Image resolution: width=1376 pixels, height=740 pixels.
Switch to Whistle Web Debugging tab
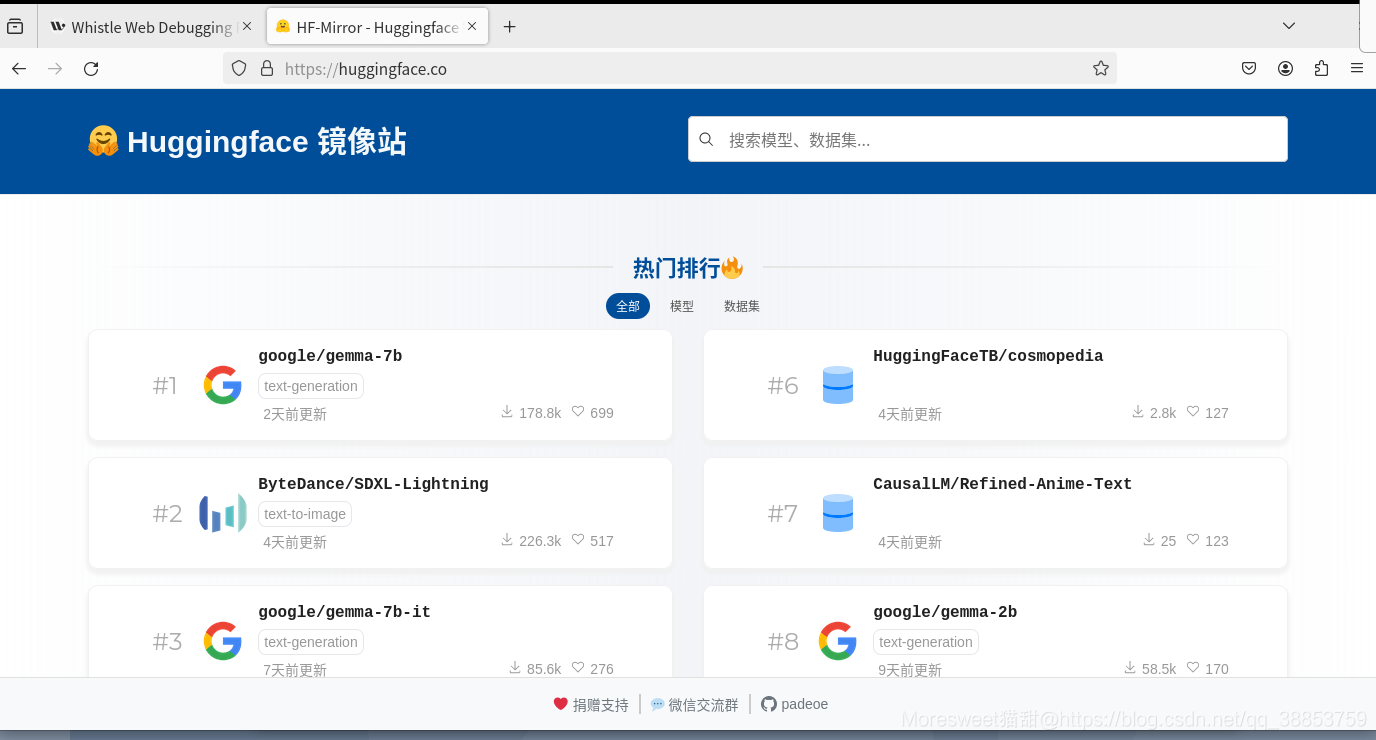pos(152,27)
